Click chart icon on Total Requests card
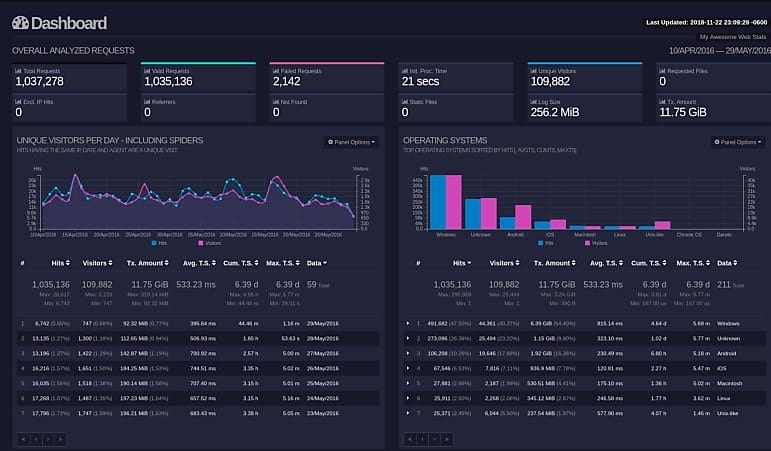The height and width of the screenshot is (451, 771). (x=18, y=71)
